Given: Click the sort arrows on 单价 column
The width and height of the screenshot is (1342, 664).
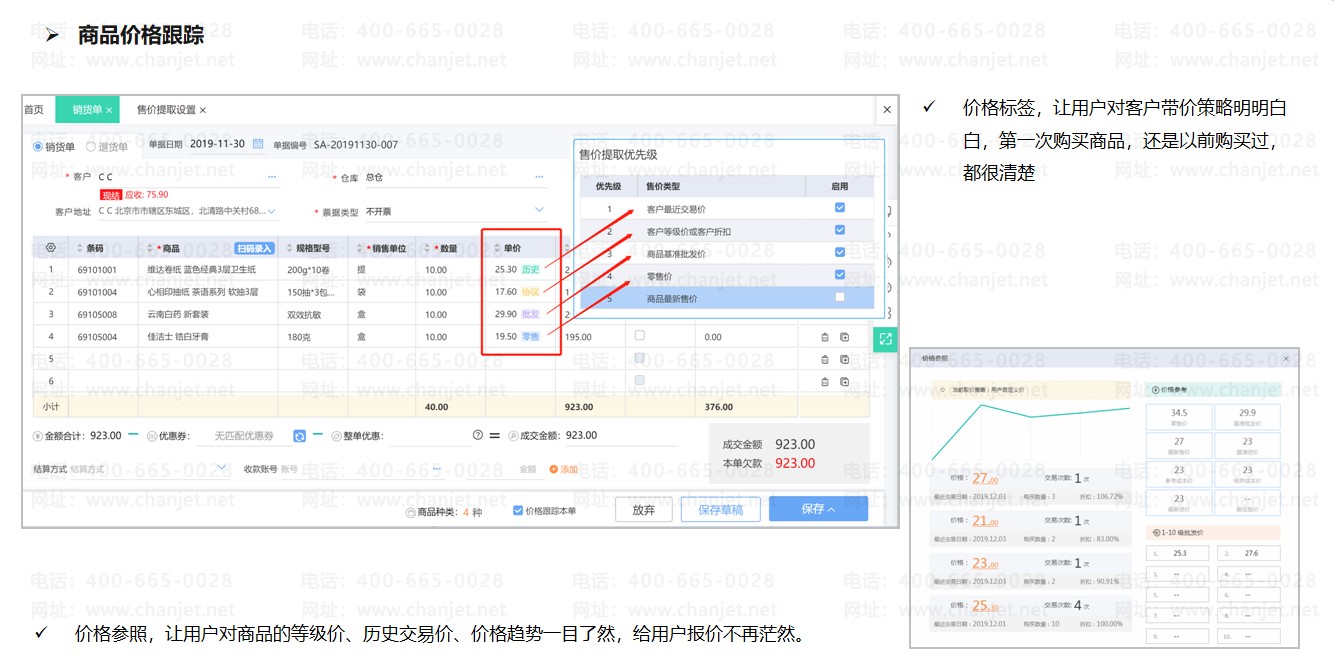Looking at the screenshot, I should point(497,248).
